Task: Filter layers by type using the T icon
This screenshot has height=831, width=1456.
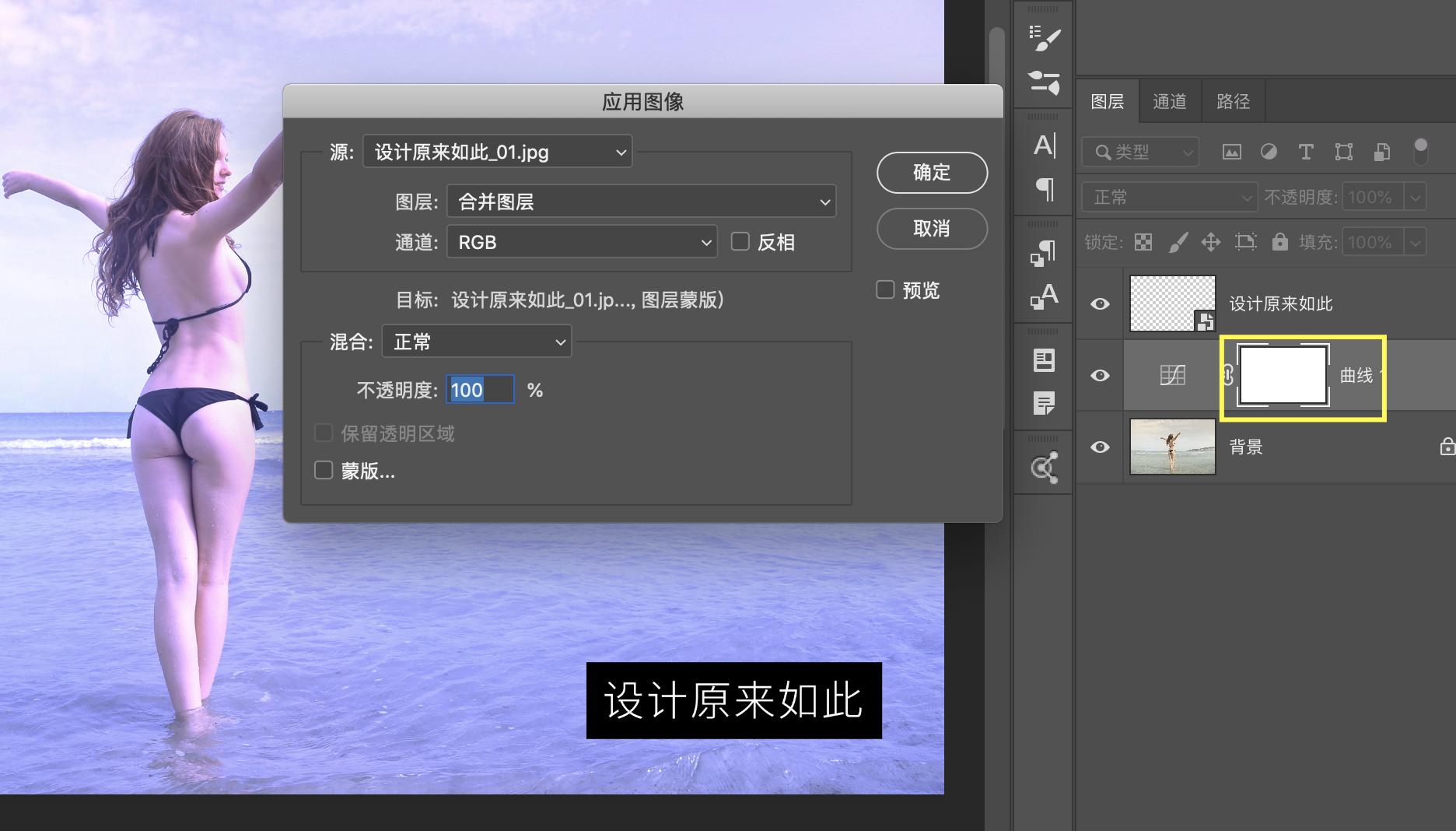Action: pos(1306,152)
